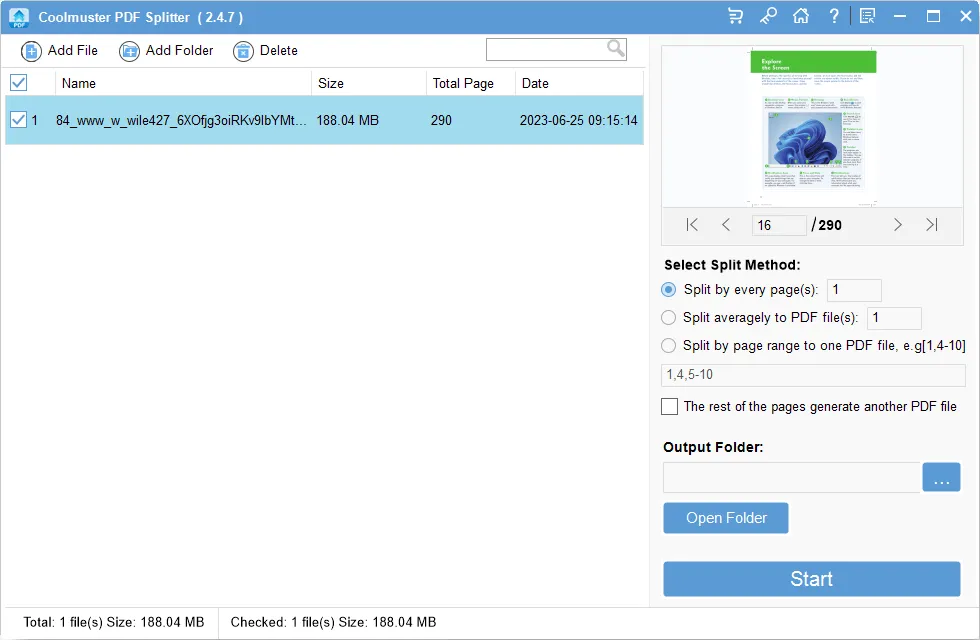
Task: Click the feedback log icon in the titlebar
Action: pos(866,16)
